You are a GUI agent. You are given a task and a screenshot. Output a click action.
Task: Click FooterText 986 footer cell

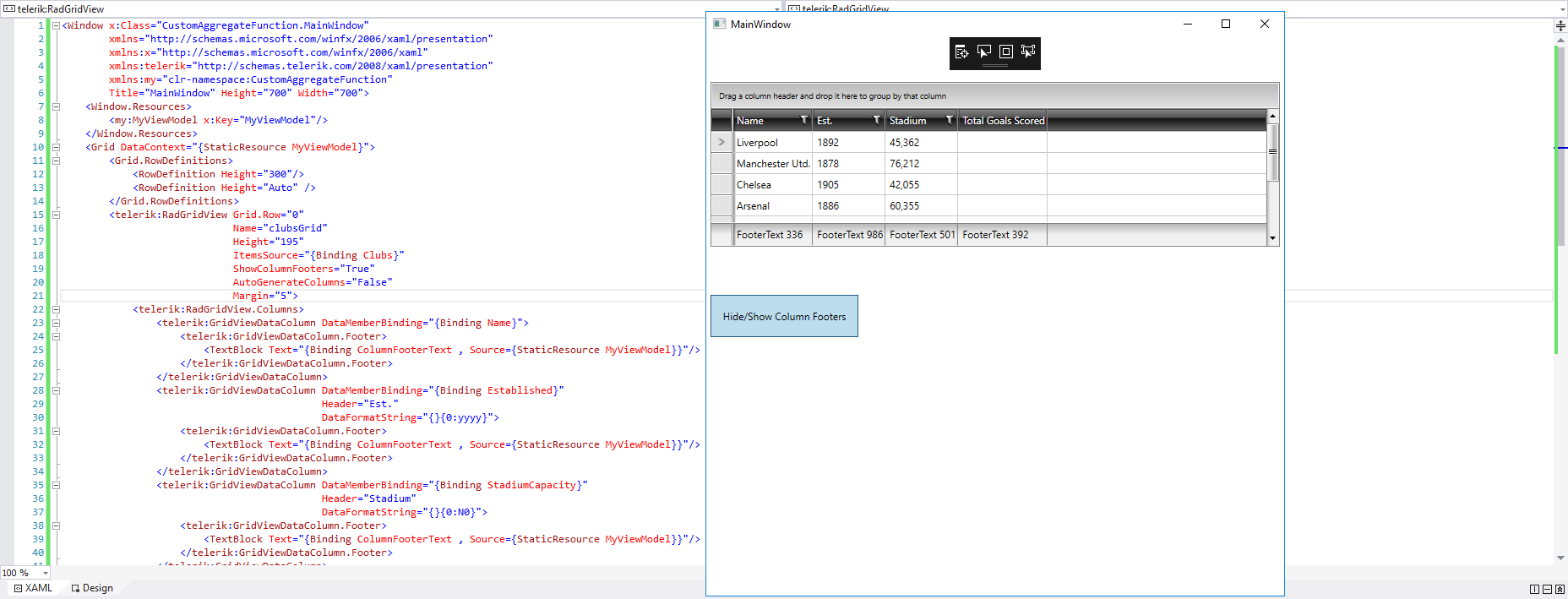pos(849,235)
